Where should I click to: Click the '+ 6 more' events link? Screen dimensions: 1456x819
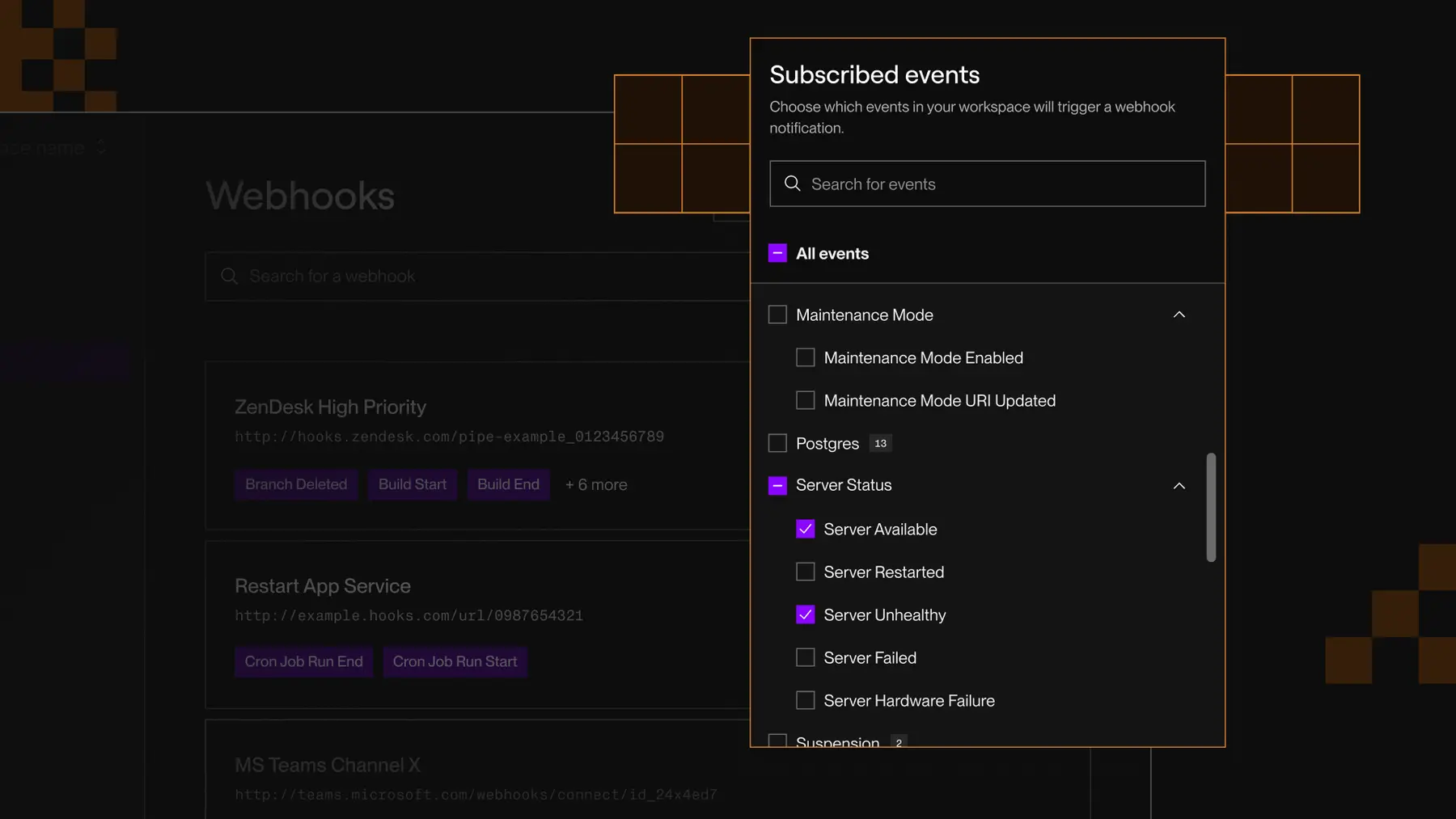596,484
